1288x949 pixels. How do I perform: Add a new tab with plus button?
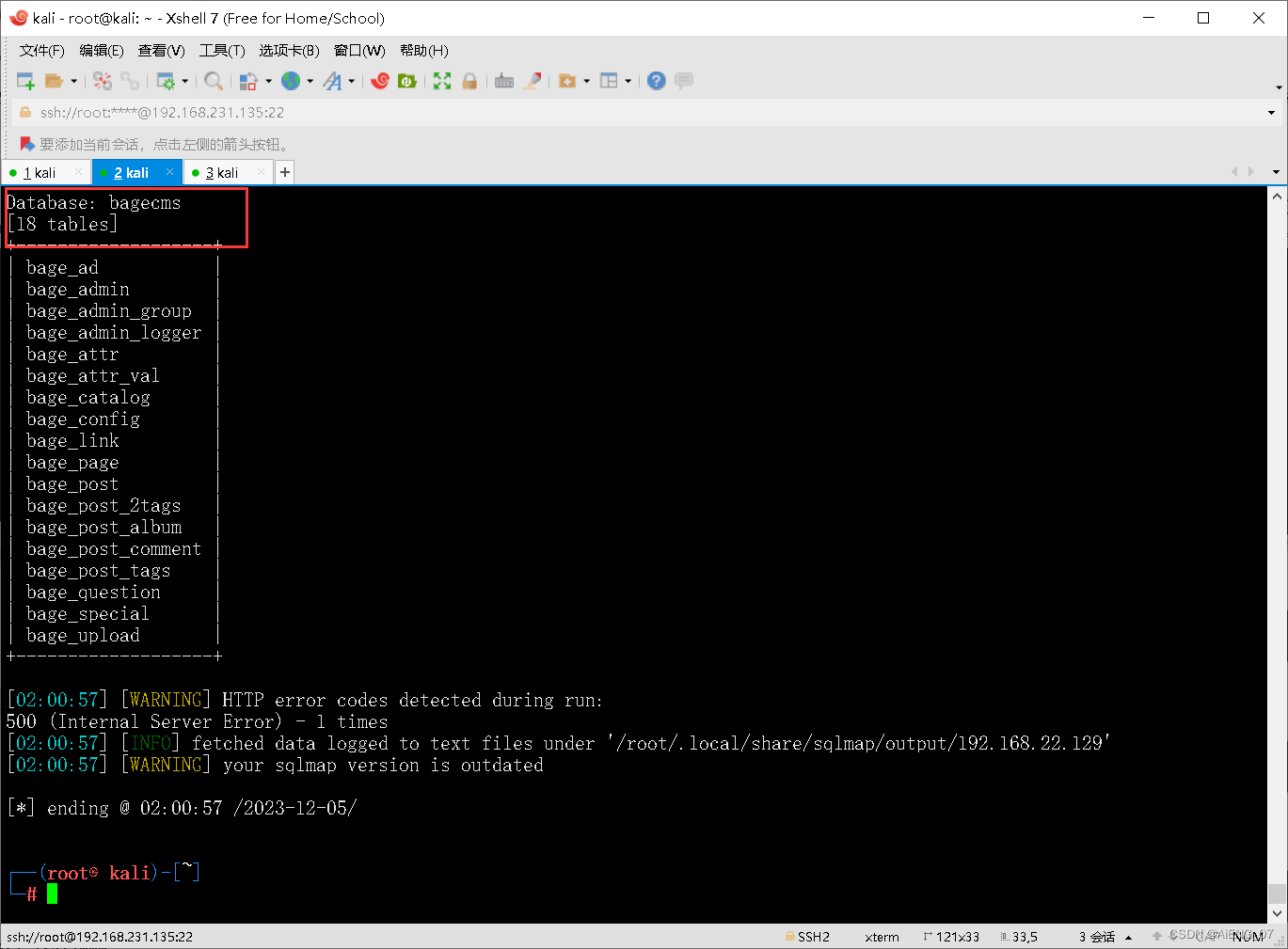(x=284, y=173)
